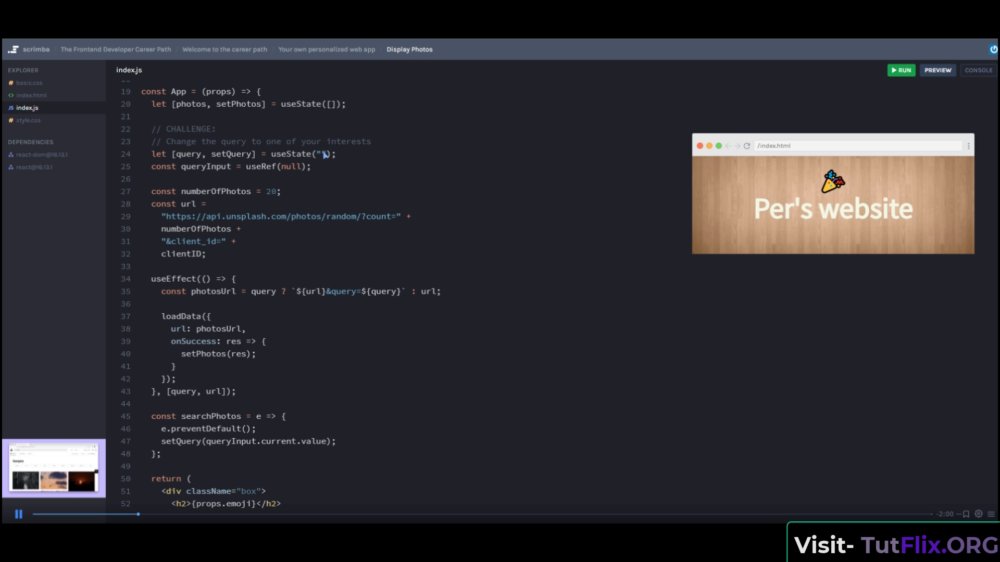Click the party popper emoji in preview
Screen dimensions: 1000x562
833,182
